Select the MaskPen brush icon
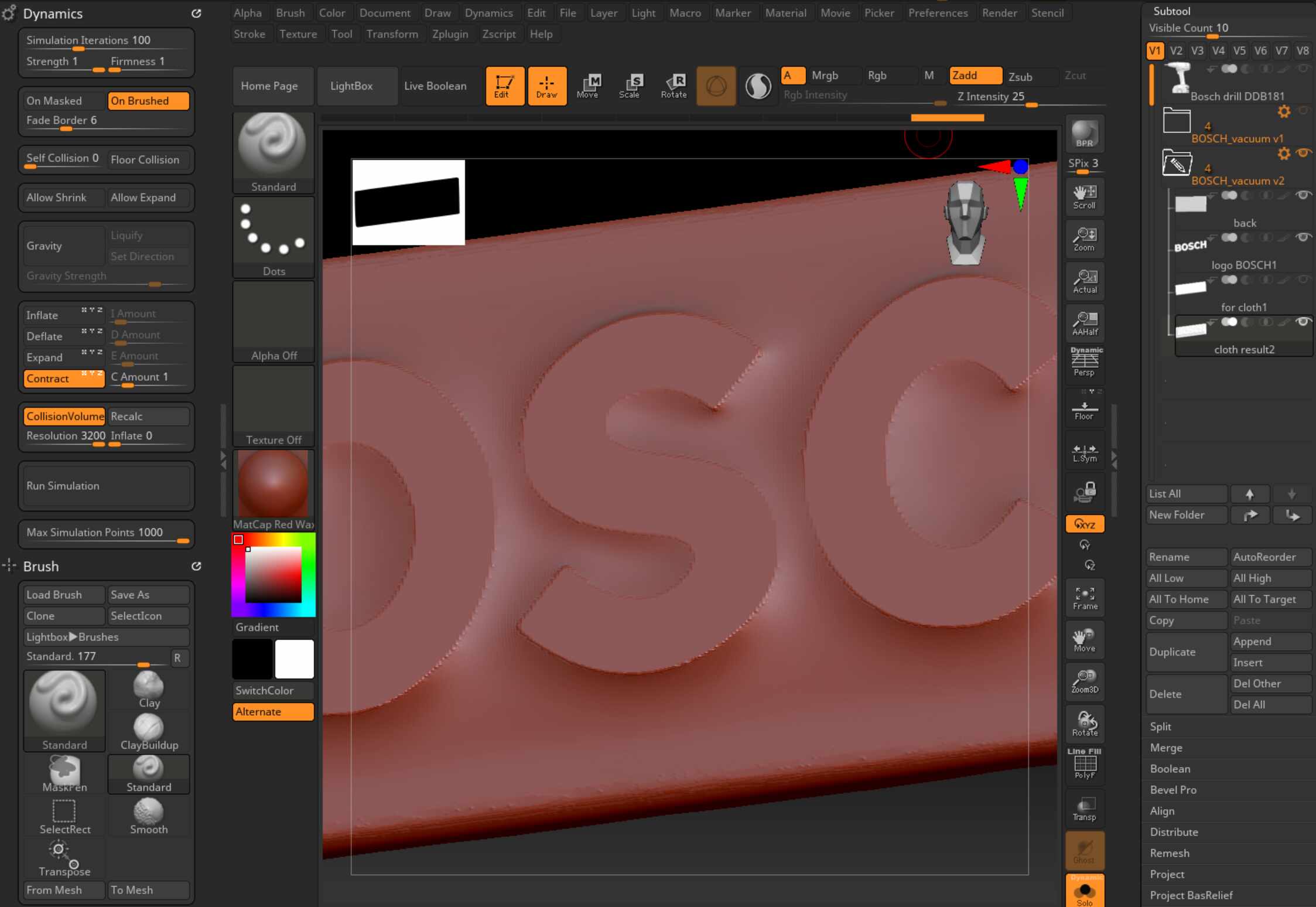This screenshot has width=1316, height=907. [x=64, y=774]
